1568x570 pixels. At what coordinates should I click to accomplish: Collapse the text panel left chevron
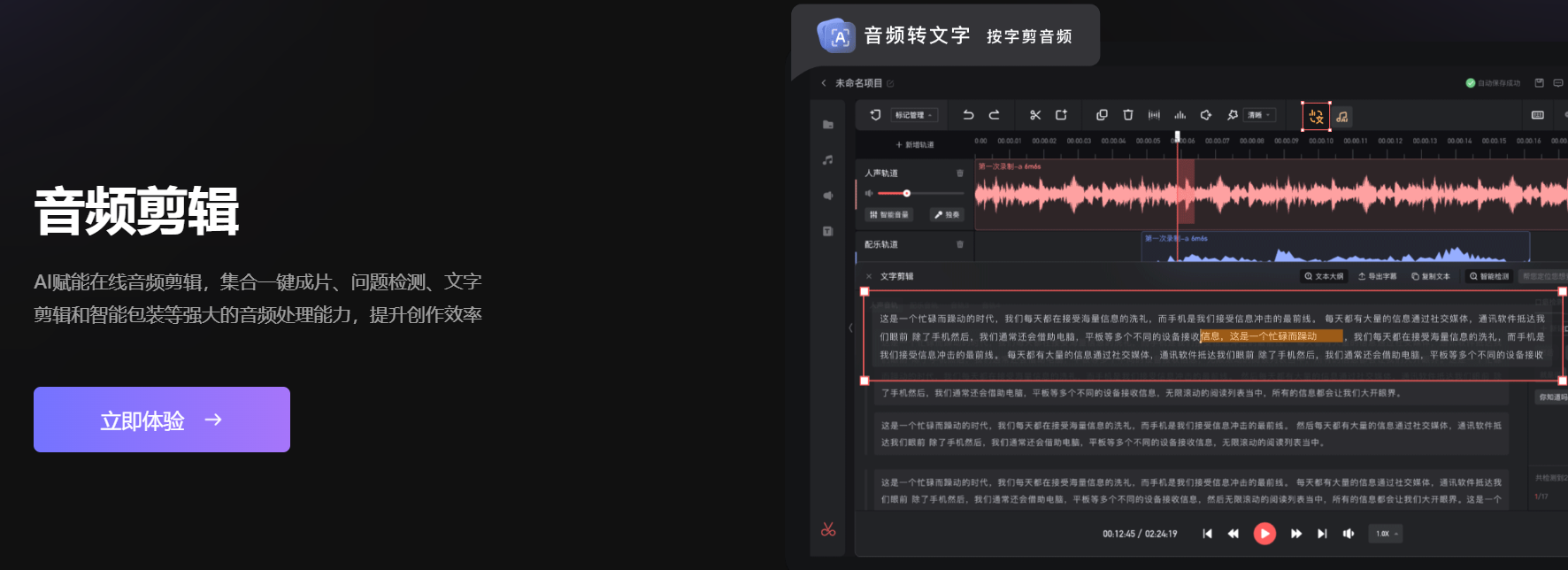click(x=850, y=327)
